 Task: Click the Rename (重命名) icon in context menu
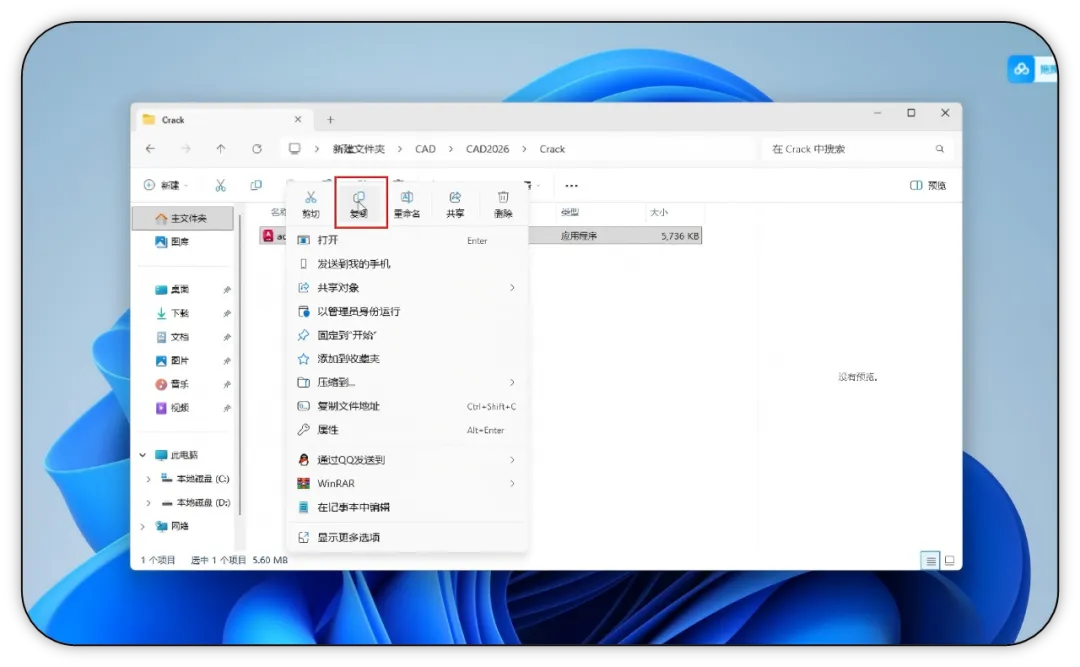tap(407, 198)
